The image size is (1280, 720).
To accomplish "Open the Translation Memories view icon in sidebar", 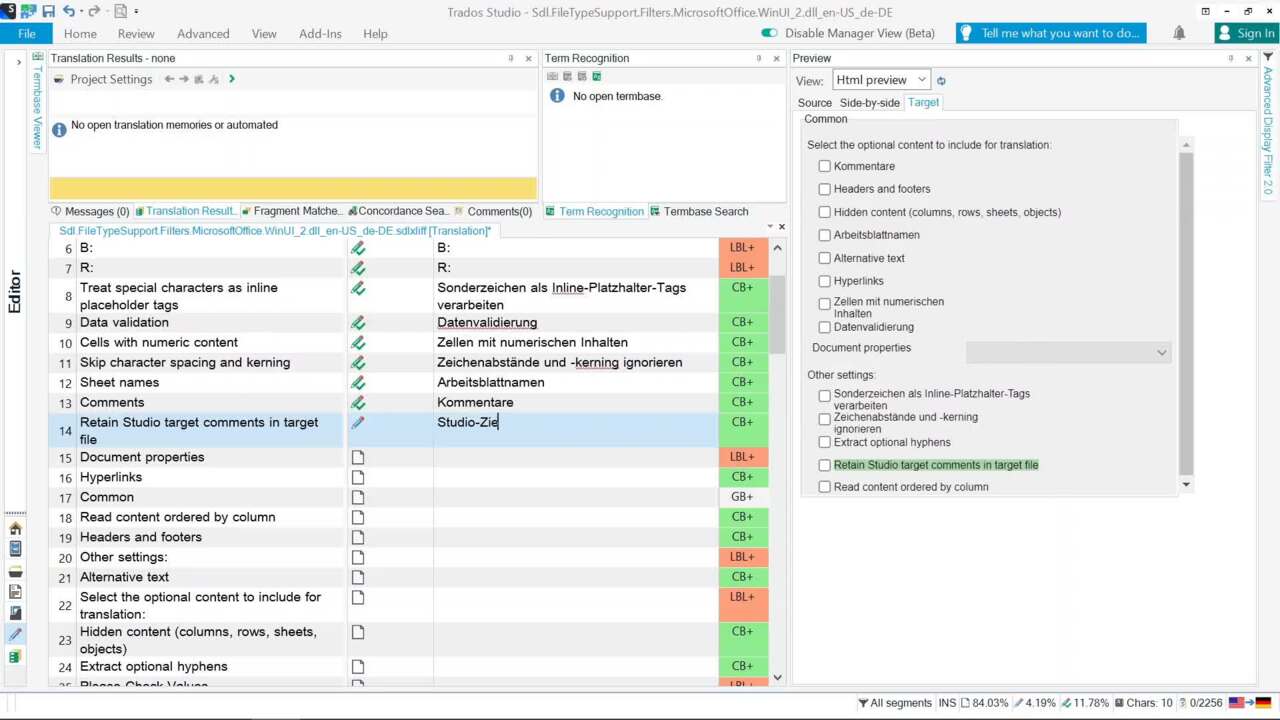I will 15,657.
